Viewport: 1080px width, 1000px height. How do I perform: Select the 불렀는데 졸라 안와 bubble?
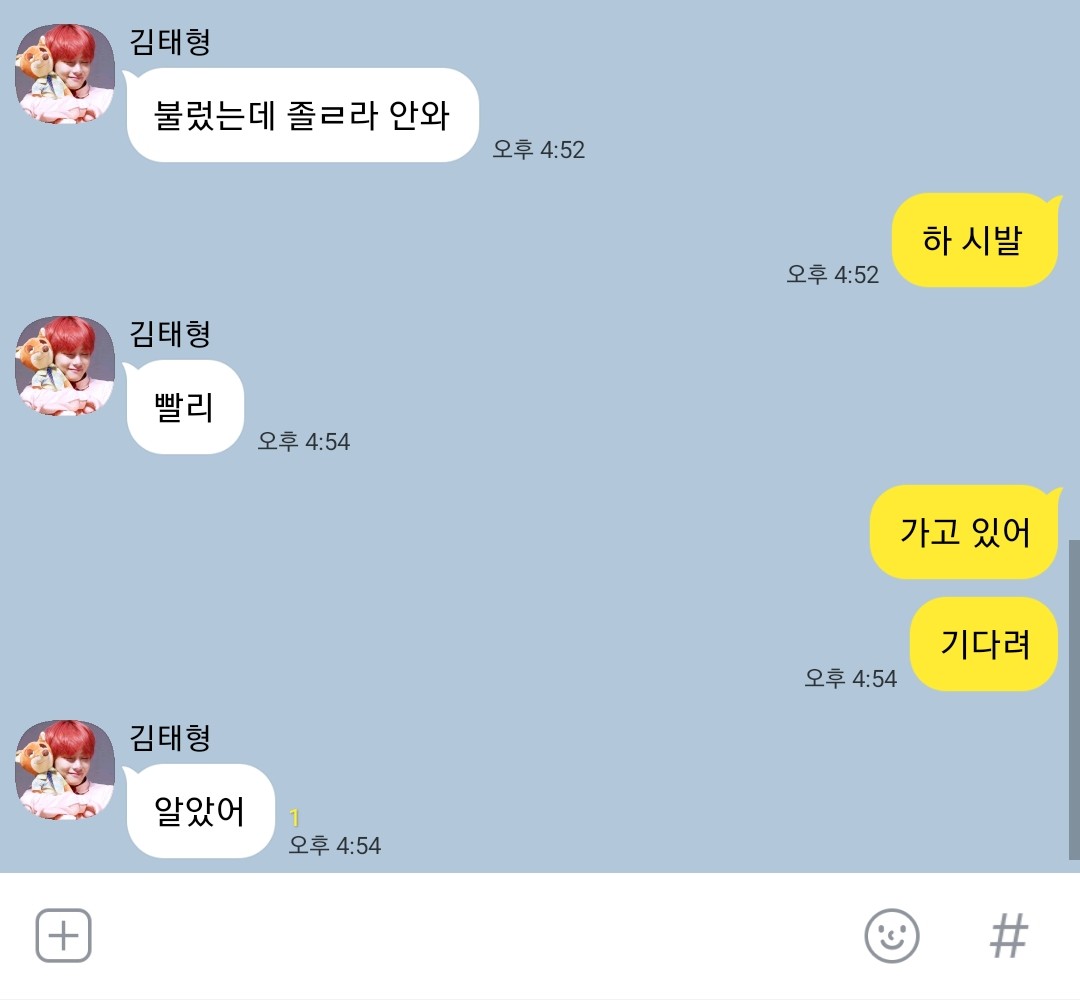[x=302, y=115]
